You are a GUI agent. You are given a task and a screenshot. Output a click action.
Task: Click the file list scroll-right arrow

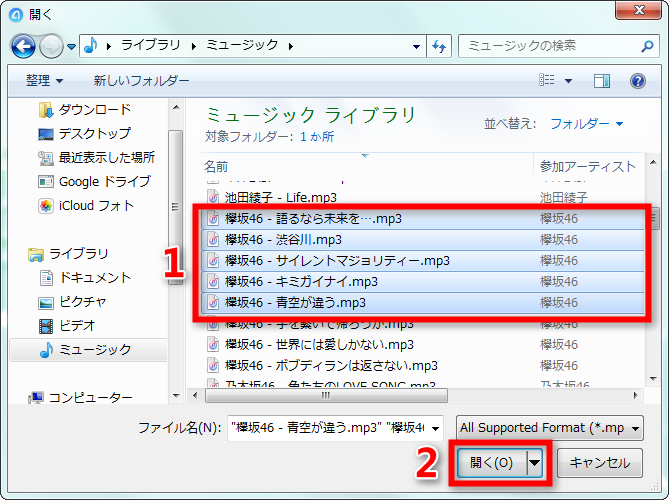click(x=636, y=395)
